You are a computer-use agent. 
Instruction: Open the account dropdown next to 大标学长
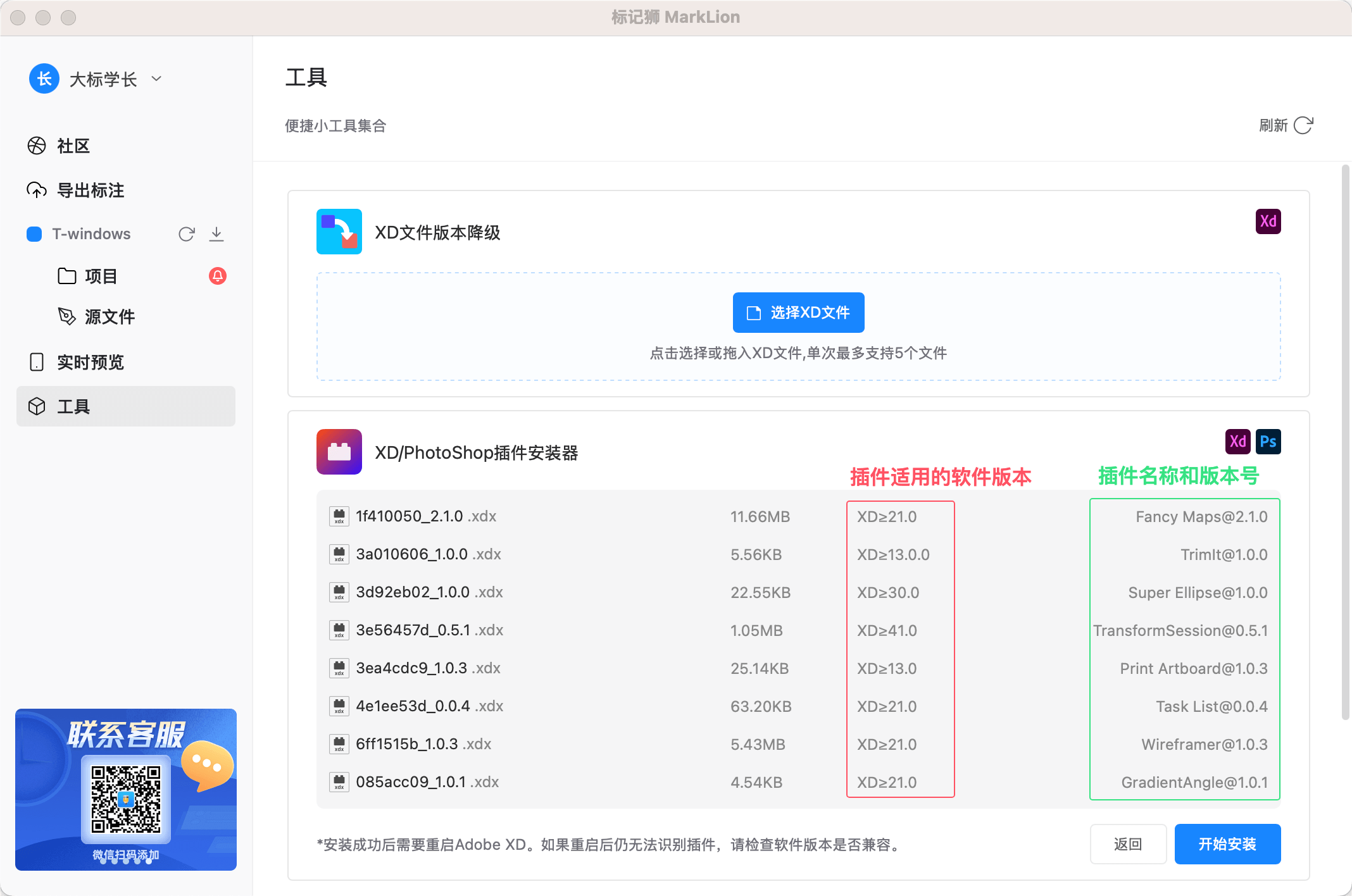click(156, 78)
